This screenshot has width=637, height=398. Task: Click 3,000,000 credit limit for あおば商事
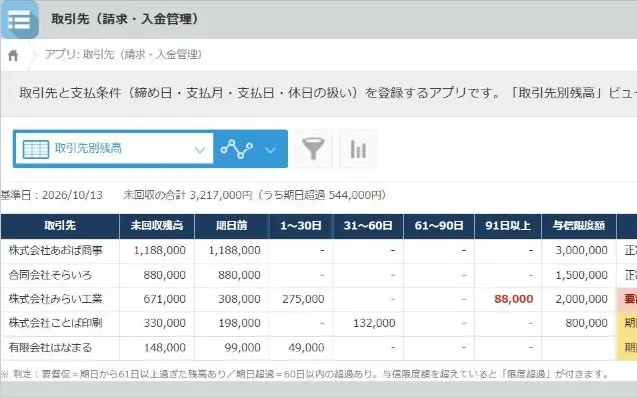pos(581,251)
